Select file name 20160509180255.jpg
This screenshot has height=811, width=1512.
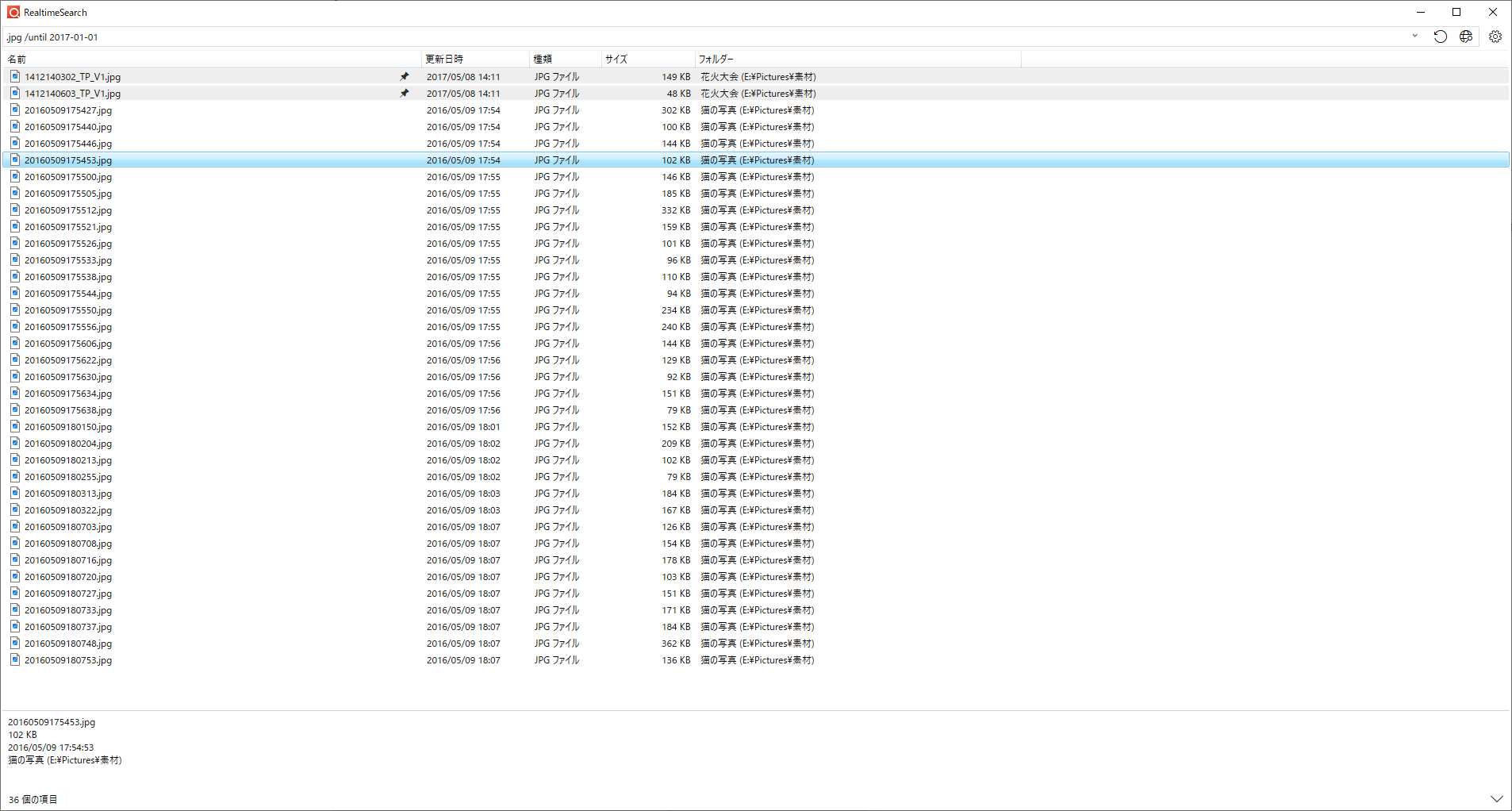point(68,477)
